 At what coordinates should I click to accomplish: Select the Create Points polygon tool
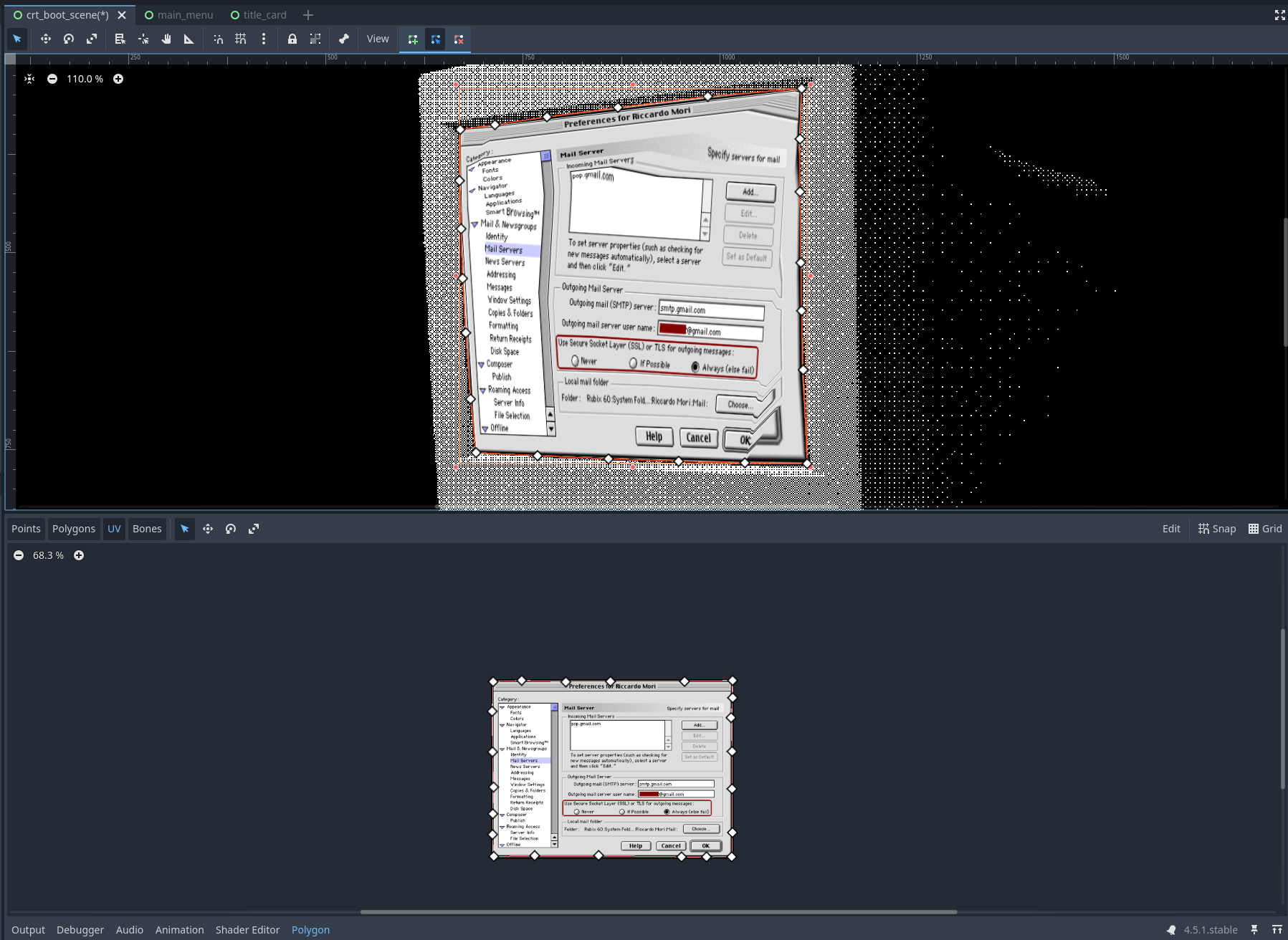pos(413,39)
